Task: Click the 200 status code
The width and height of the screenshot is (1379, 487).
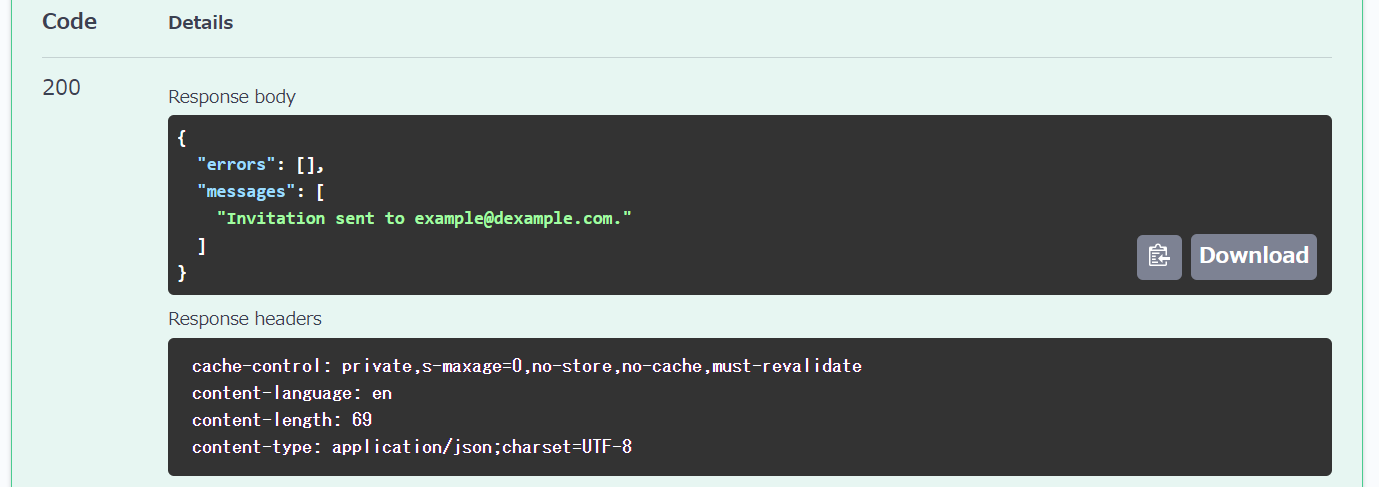Action: [x=61, y=88]
